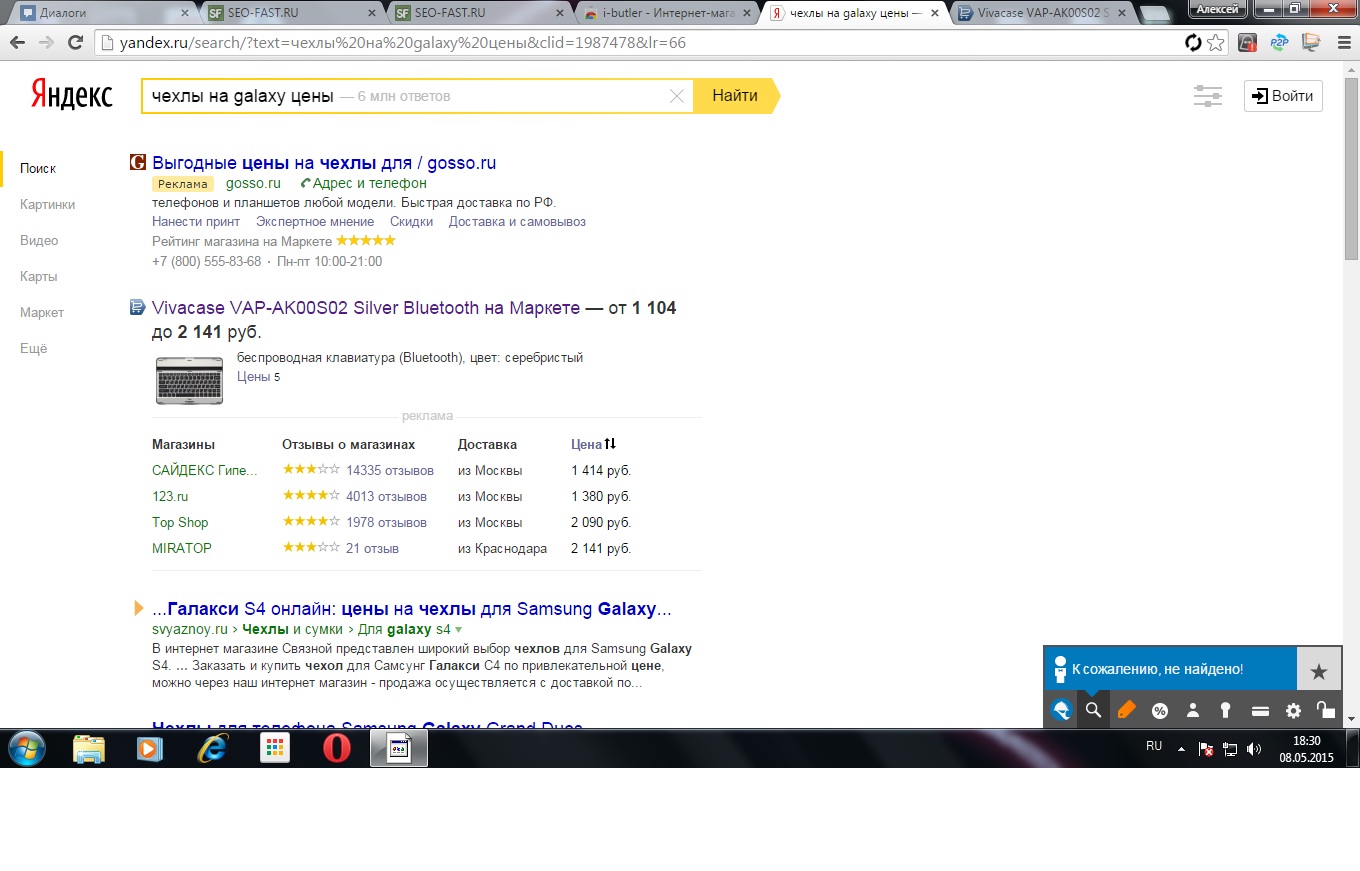Screen dimensions: 1360x871
Task: Select Картинки in the left sidebar
Action: (x=47, y=204)
